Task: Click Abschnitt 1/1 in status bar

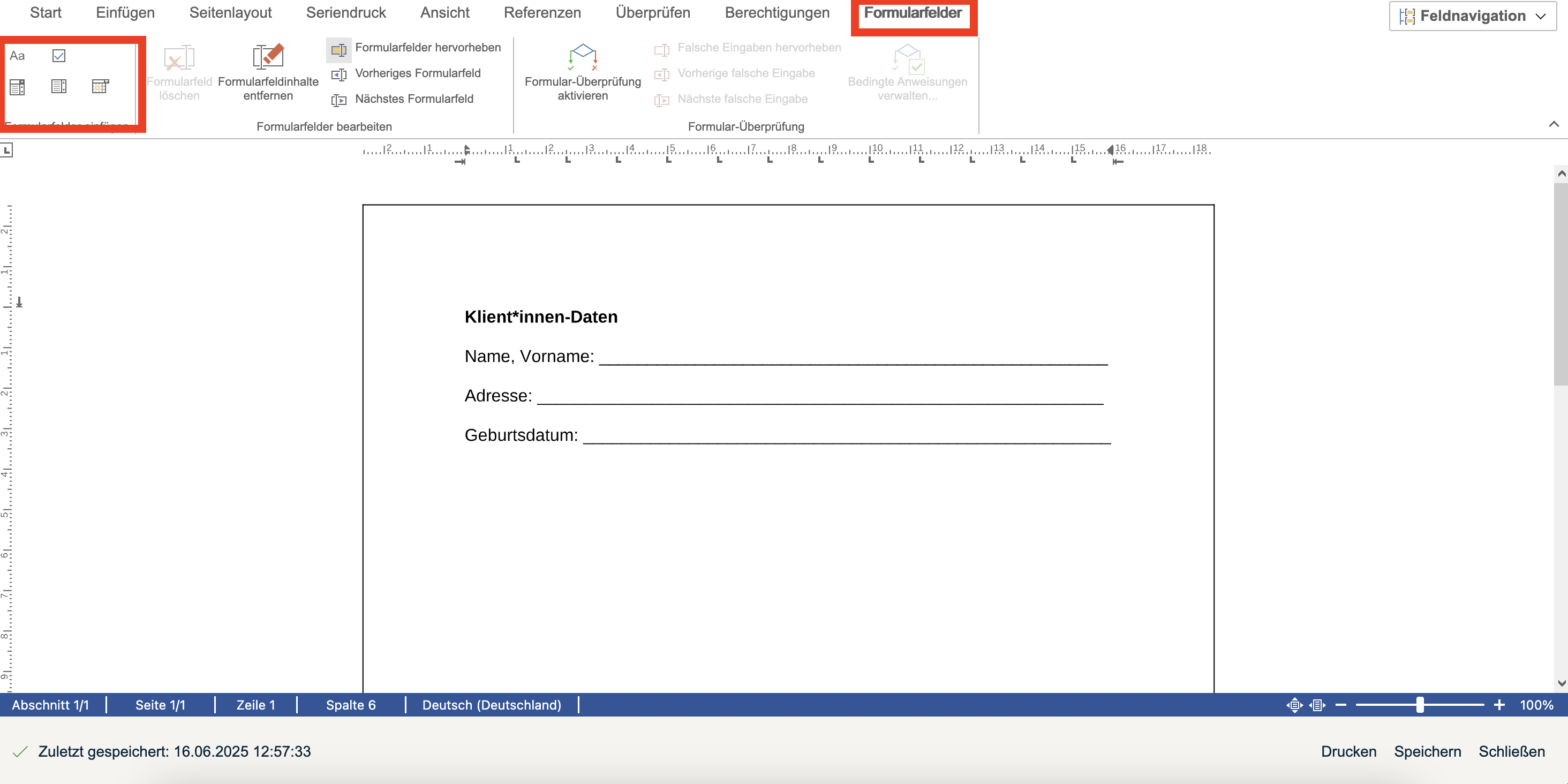Action: click(x=50, y=705)
